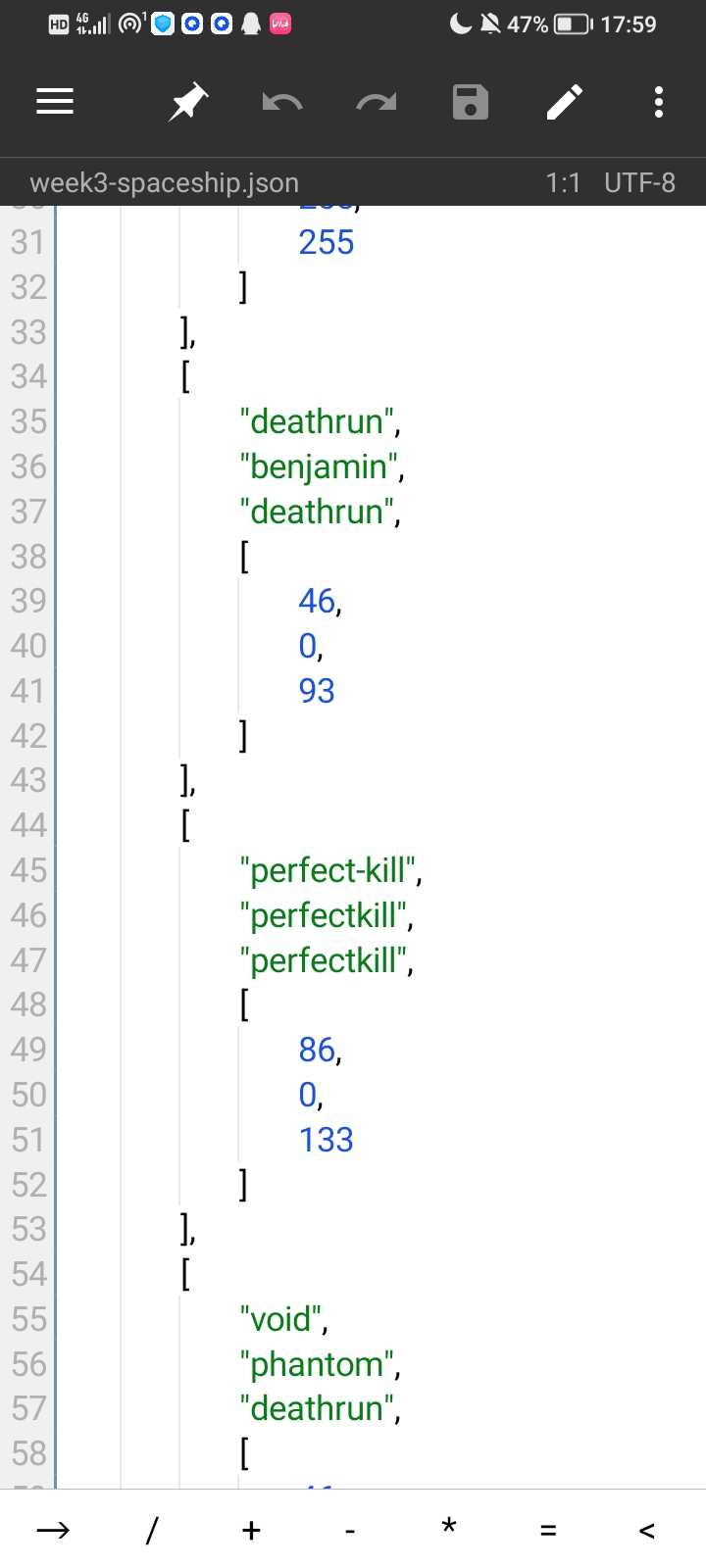706x1568 pixels.
Task: Open the hamburger navigation menu
Action: click(x=55, y=102)
